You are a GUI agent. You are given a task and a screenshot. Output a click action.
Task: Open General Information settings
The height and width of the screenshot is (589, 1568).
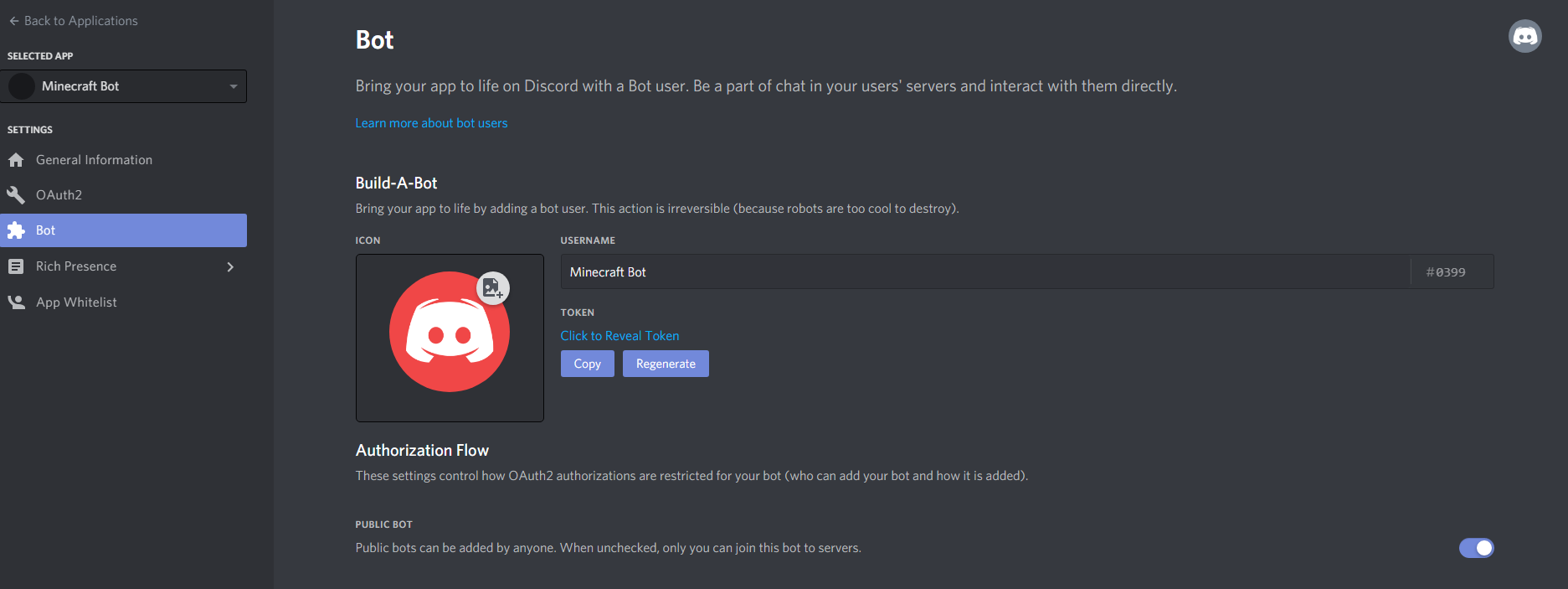(x=94, y=160)
